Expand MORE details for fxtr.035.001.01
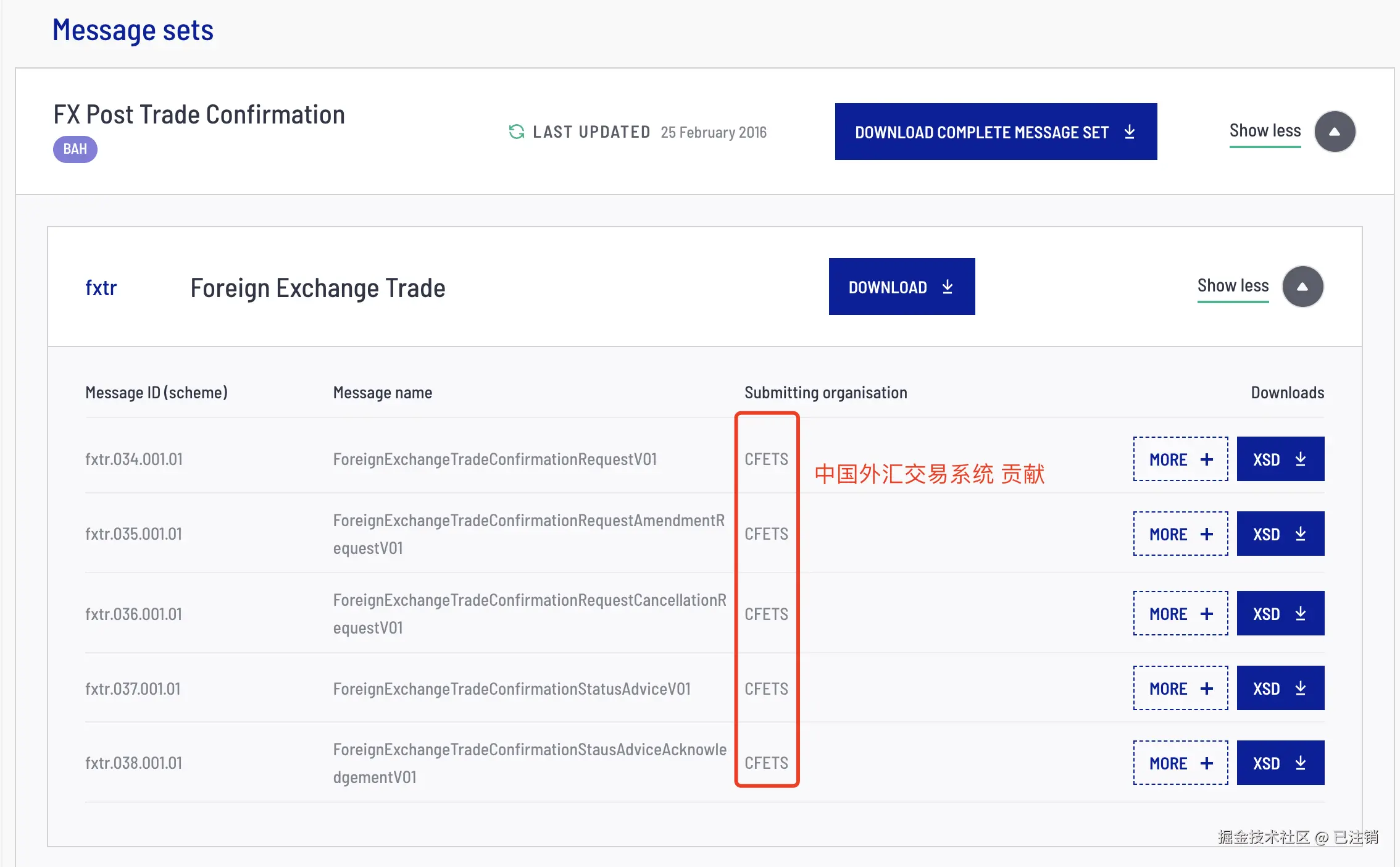 pos(1180,534)
